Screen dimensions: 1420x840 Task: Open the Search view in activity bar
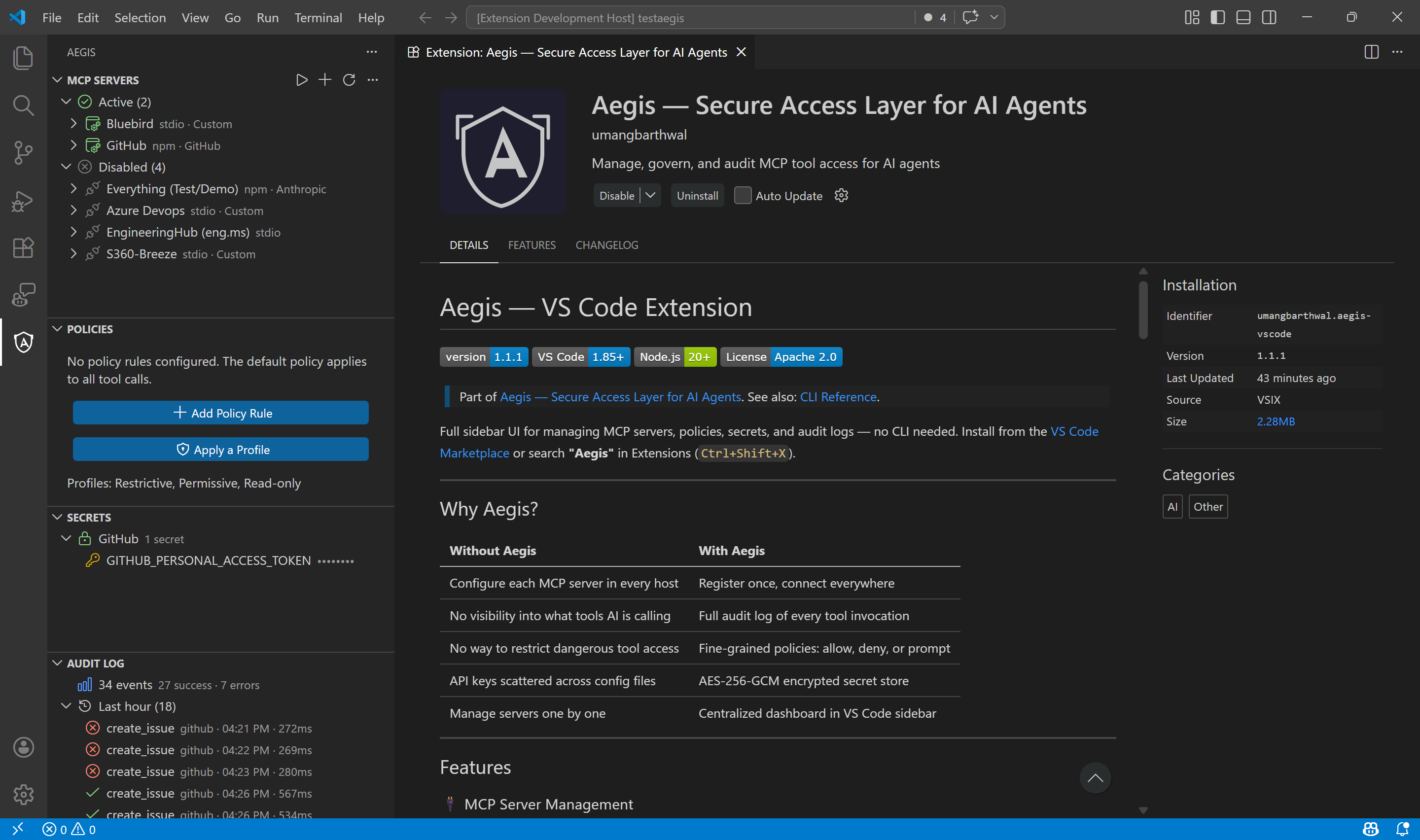pyautogui.click(x=23, y=105)
